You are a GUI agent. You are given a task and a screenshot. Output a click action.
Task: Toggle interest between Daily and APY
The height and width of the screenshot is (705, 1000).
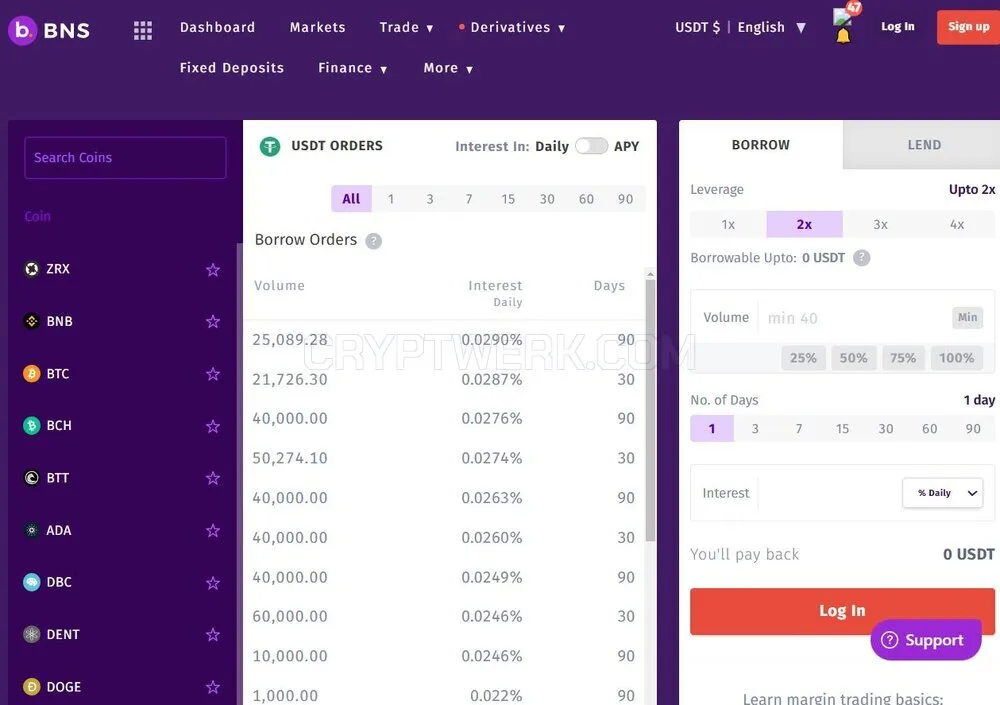(x=591, y=146)
